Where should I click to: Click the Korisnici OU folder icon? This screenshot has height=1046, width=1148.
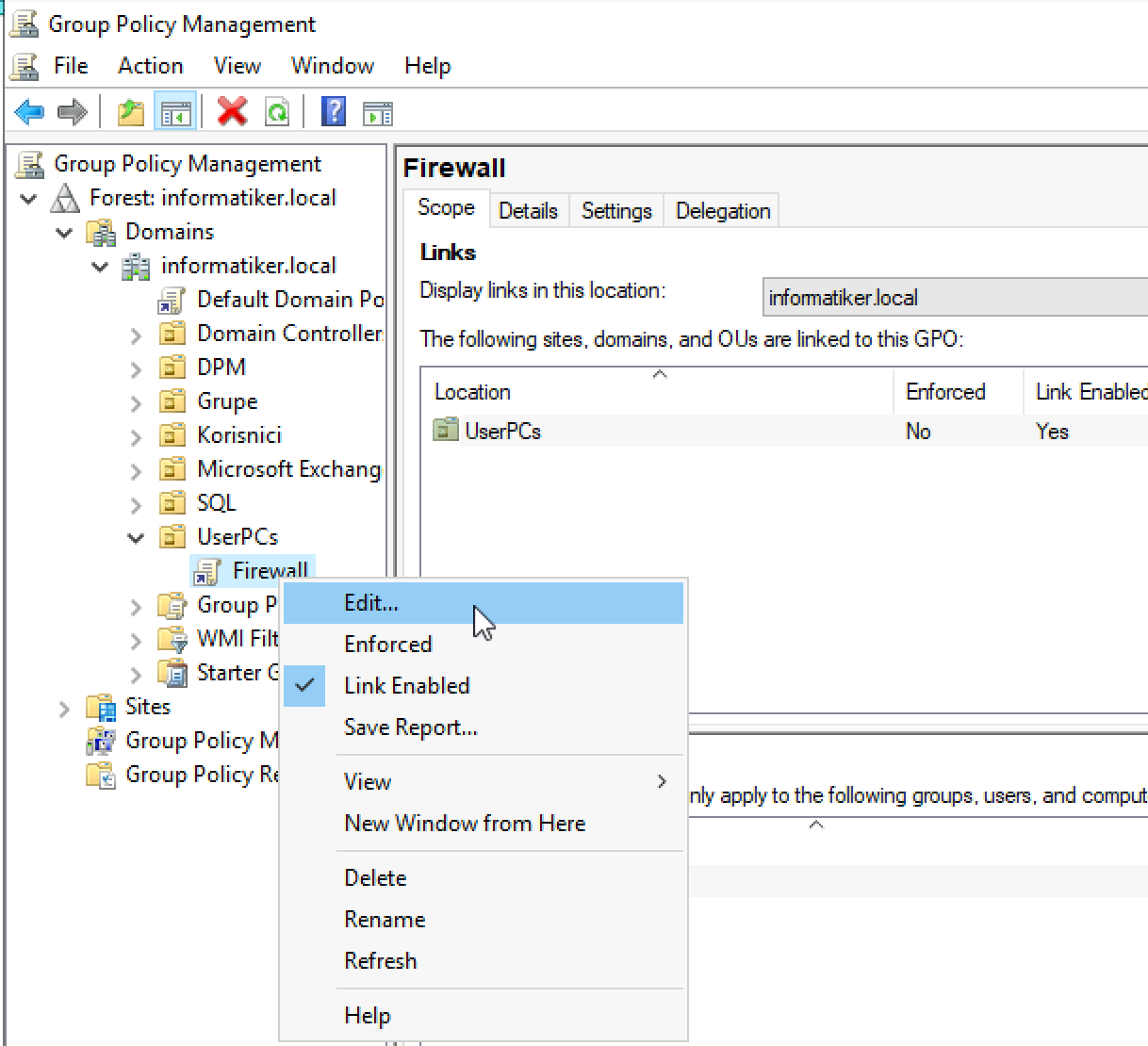[172, 435]
